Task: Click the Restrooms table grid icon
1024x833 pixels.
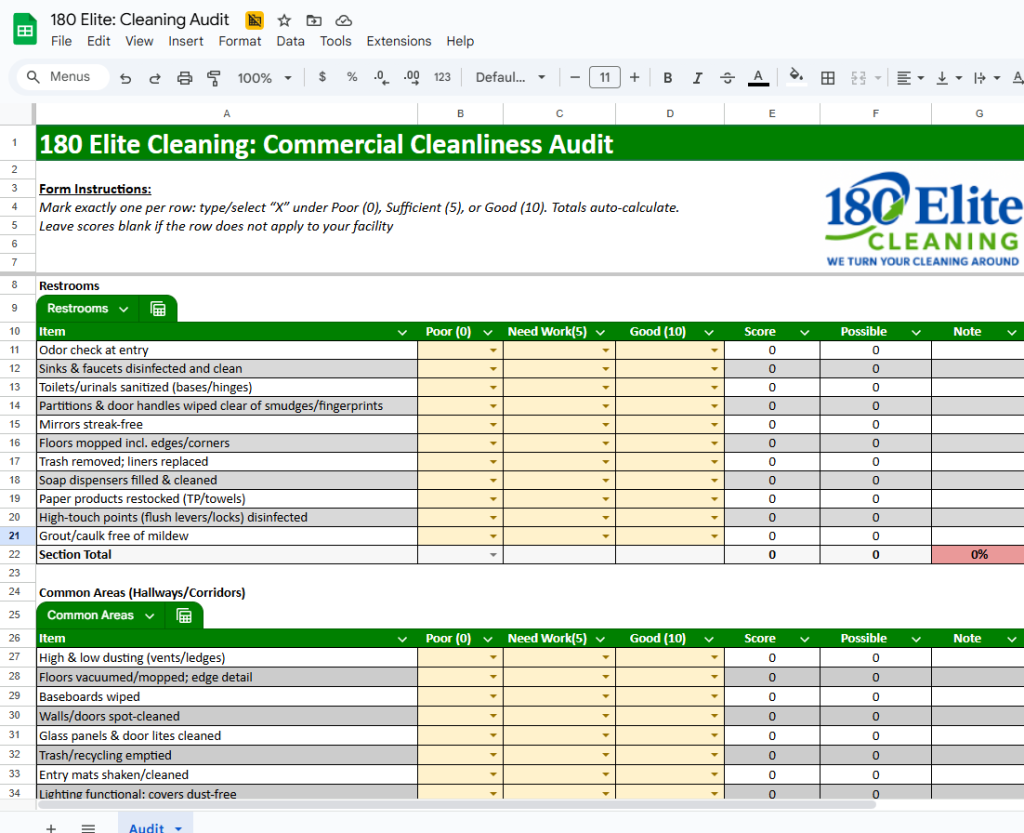Action: (158, 309)
